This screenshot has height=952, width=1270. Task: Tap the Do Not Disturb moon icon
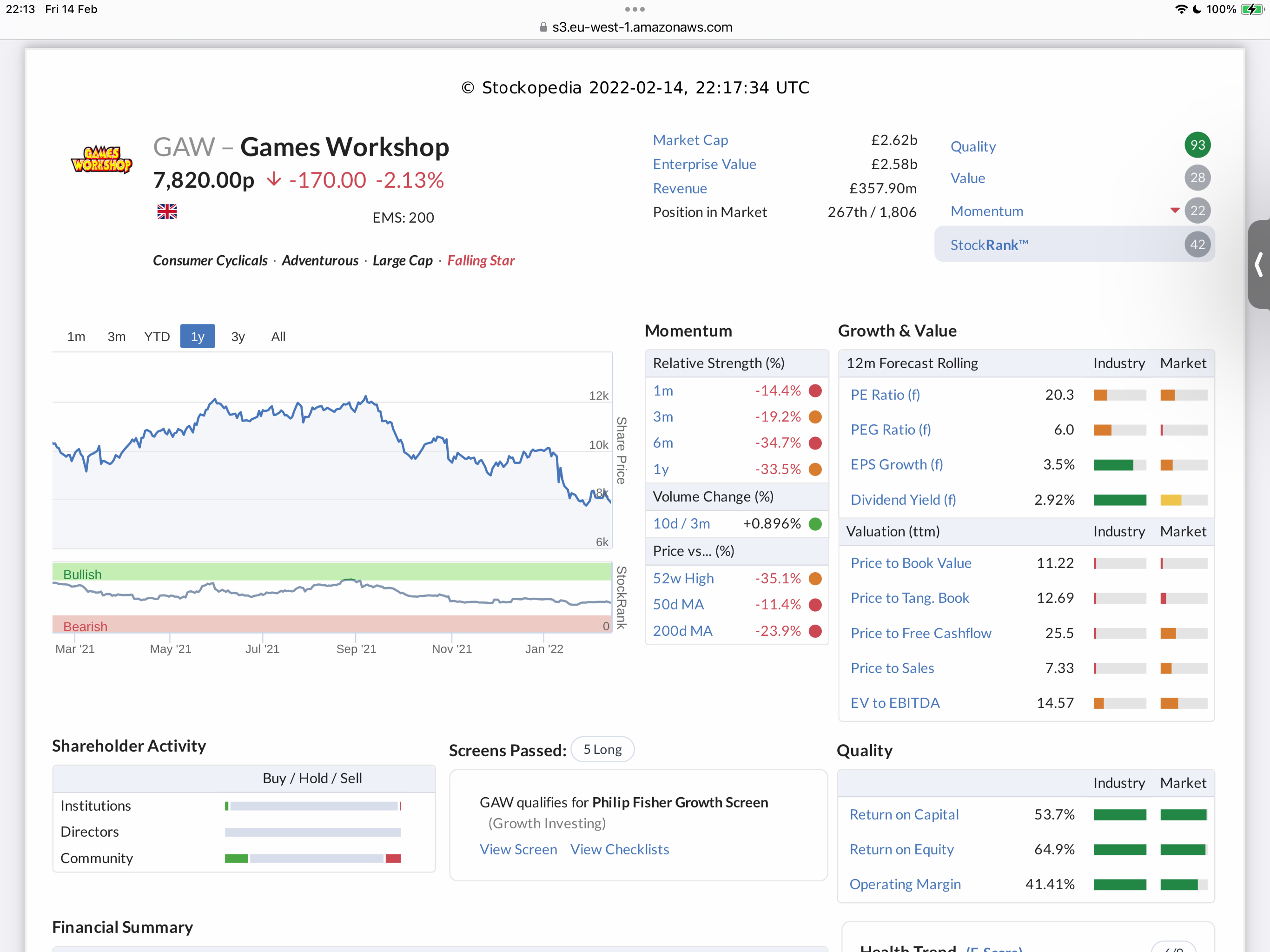pyautogui.click(x=1197, y=9)
